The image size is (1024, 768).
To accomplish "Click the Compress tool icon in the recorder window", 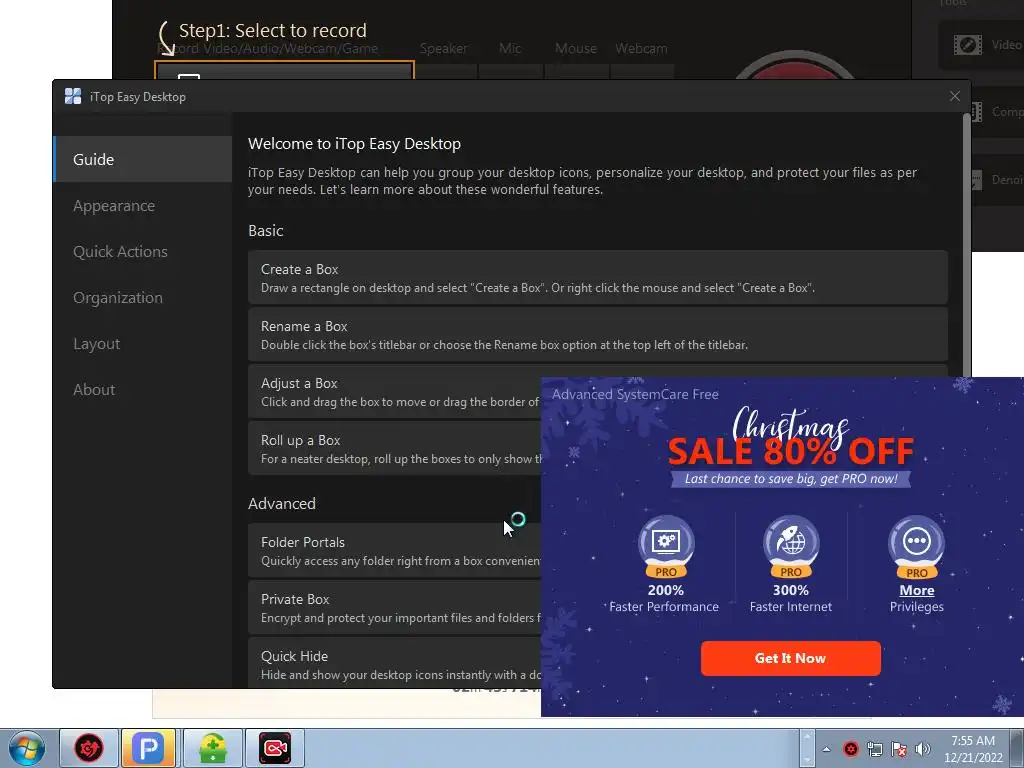I will [976, 112].
